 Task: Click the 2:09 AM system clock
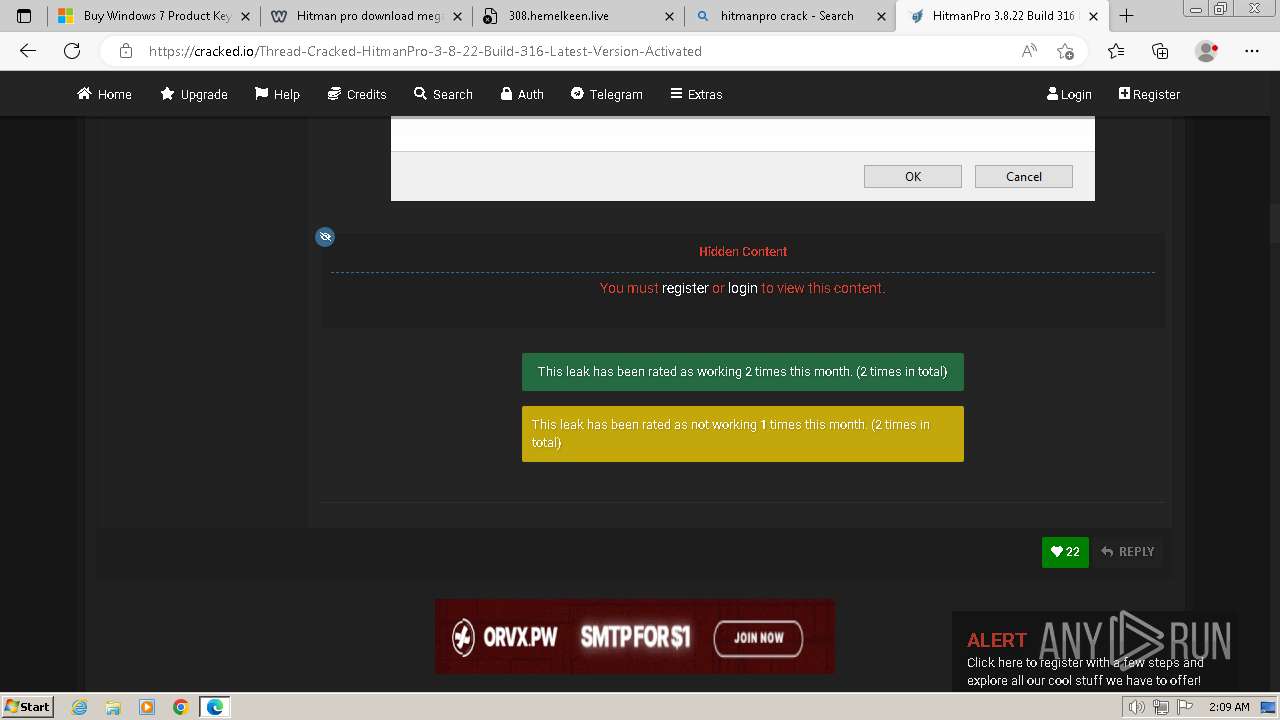click(1229, 707)
